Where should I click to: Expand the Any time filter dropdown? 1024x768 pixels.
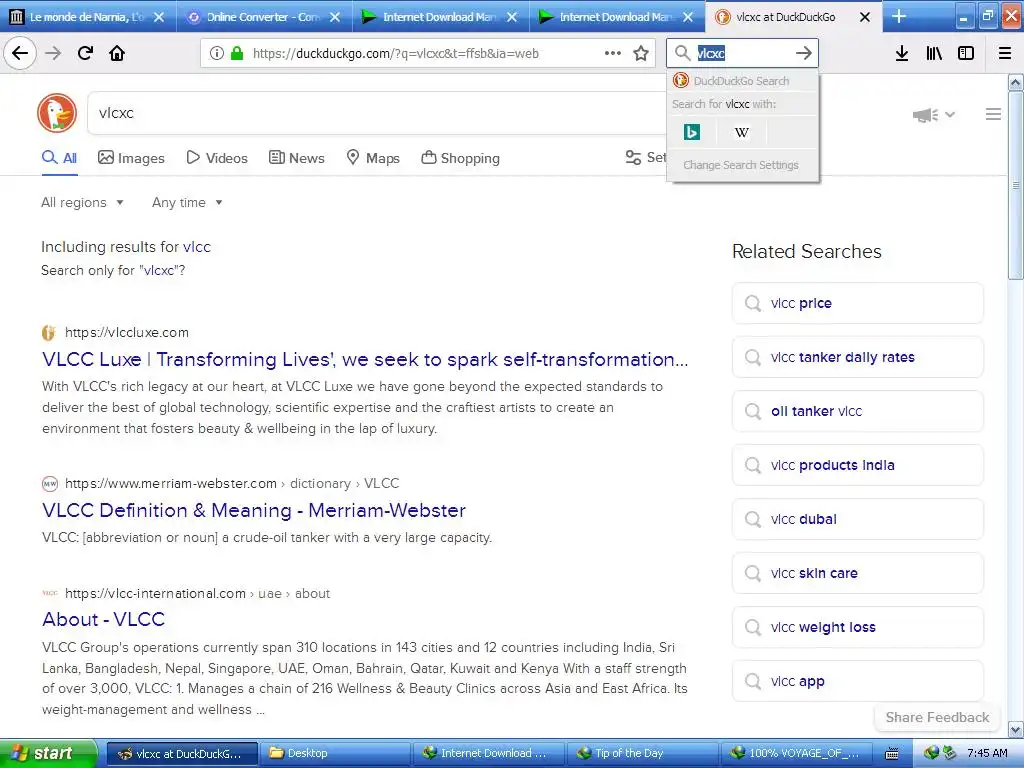[187, 202]
